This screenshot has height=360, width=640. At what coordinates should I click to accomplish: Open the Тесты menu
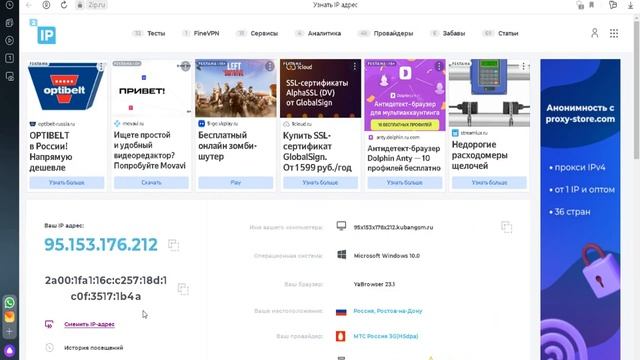point(156,33)
